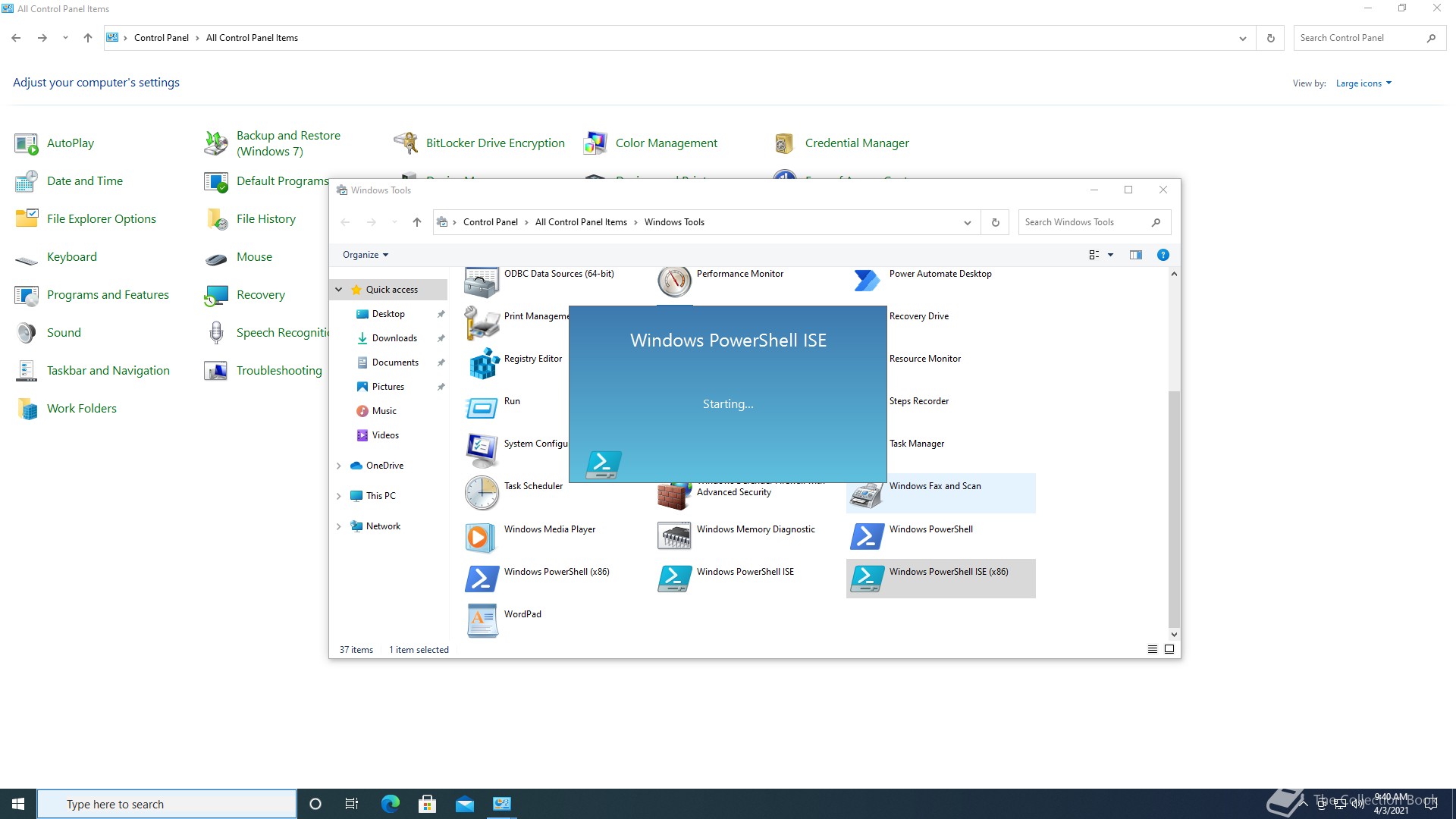Select Pictures in Quick access

click(x=388, y=387)
